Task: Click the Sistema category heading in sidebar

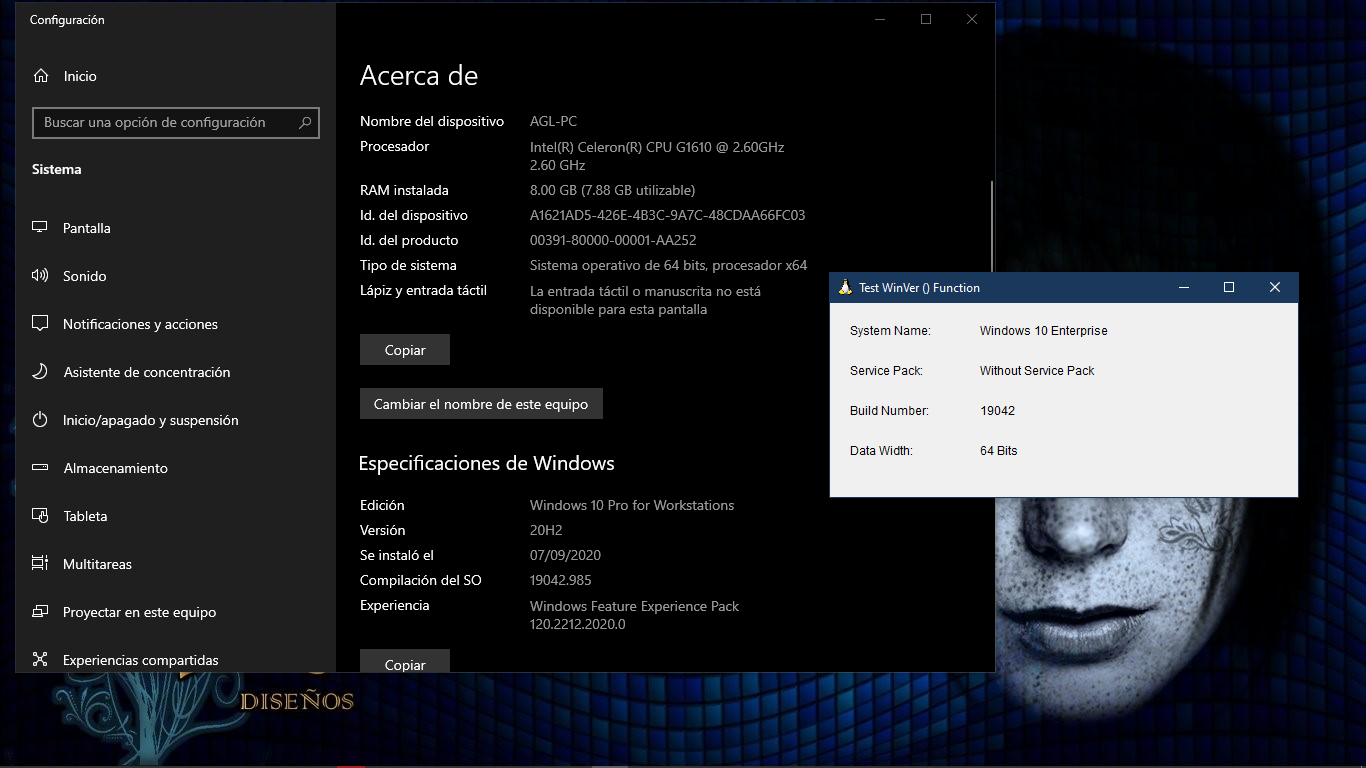Action: (x=57, y=170)
